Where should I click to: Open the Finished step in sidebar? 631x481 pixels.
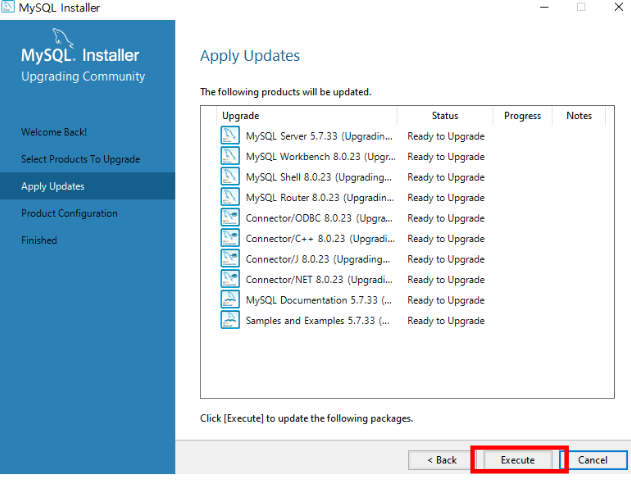coord(39,240)
